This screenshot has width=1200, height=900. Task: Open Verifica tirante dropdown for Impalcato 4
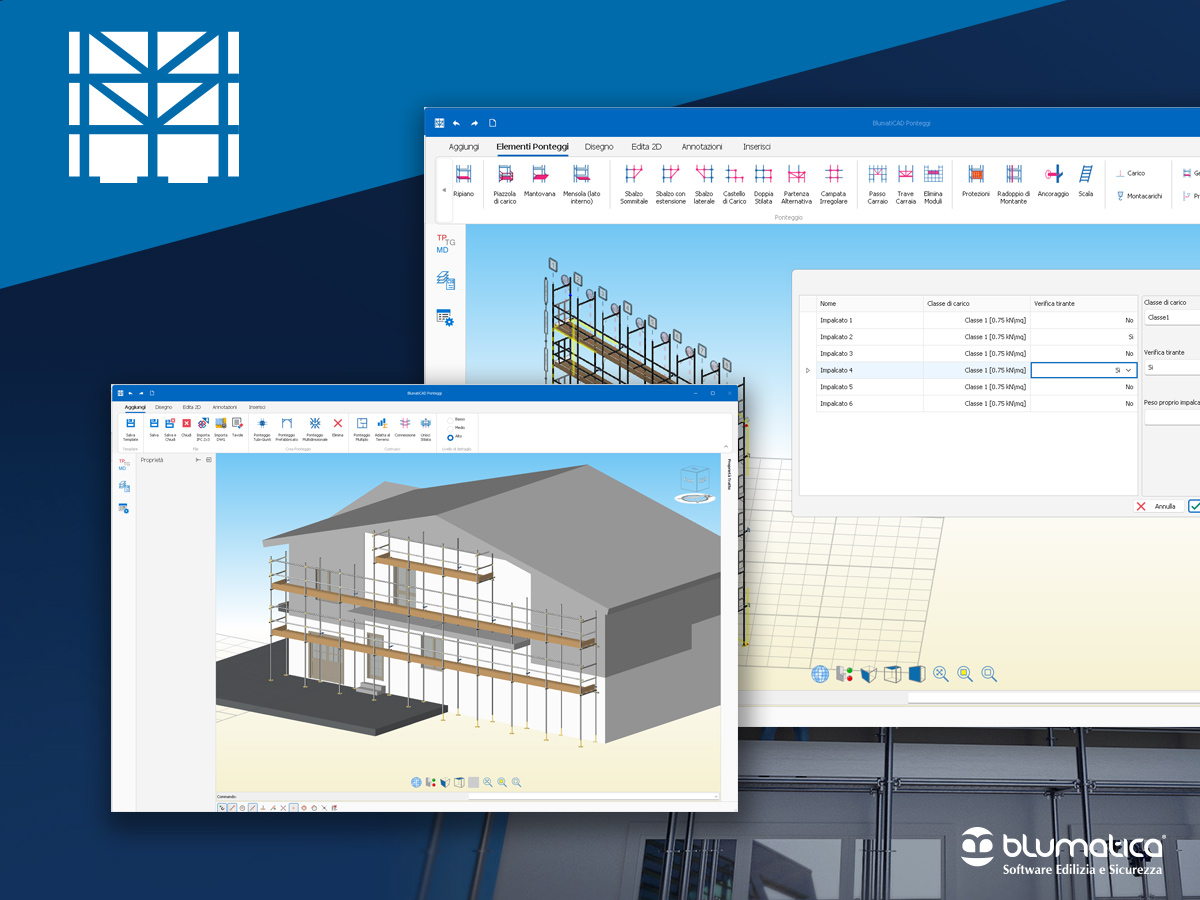click(1129, 370)
